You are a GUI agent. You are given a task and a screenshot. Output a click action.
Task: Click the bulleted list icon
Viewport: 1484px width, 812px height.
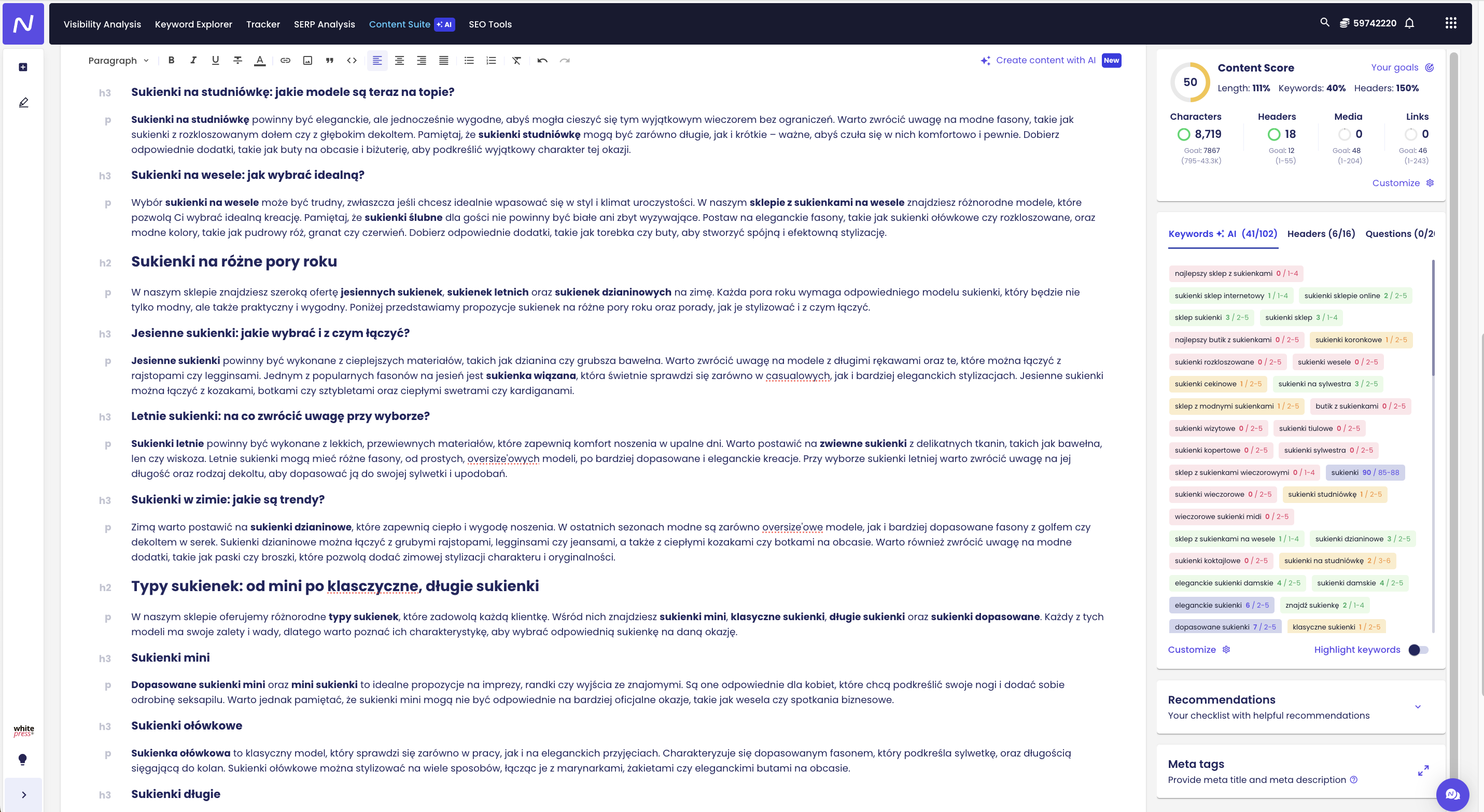[x=469, y=60]
